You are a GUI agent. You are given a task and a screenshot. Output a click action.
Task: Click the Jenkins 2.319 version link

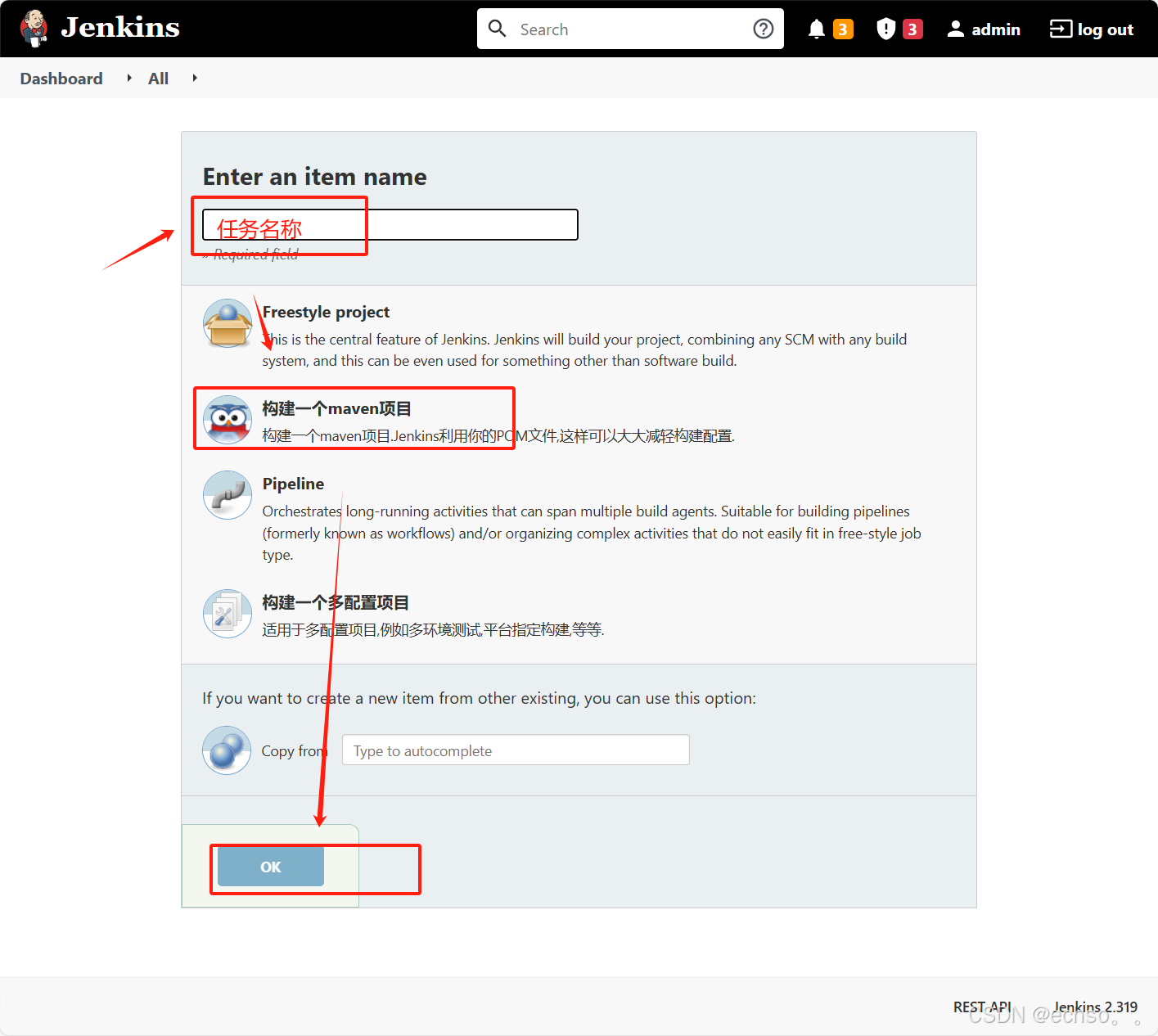pos(1096,1007)
